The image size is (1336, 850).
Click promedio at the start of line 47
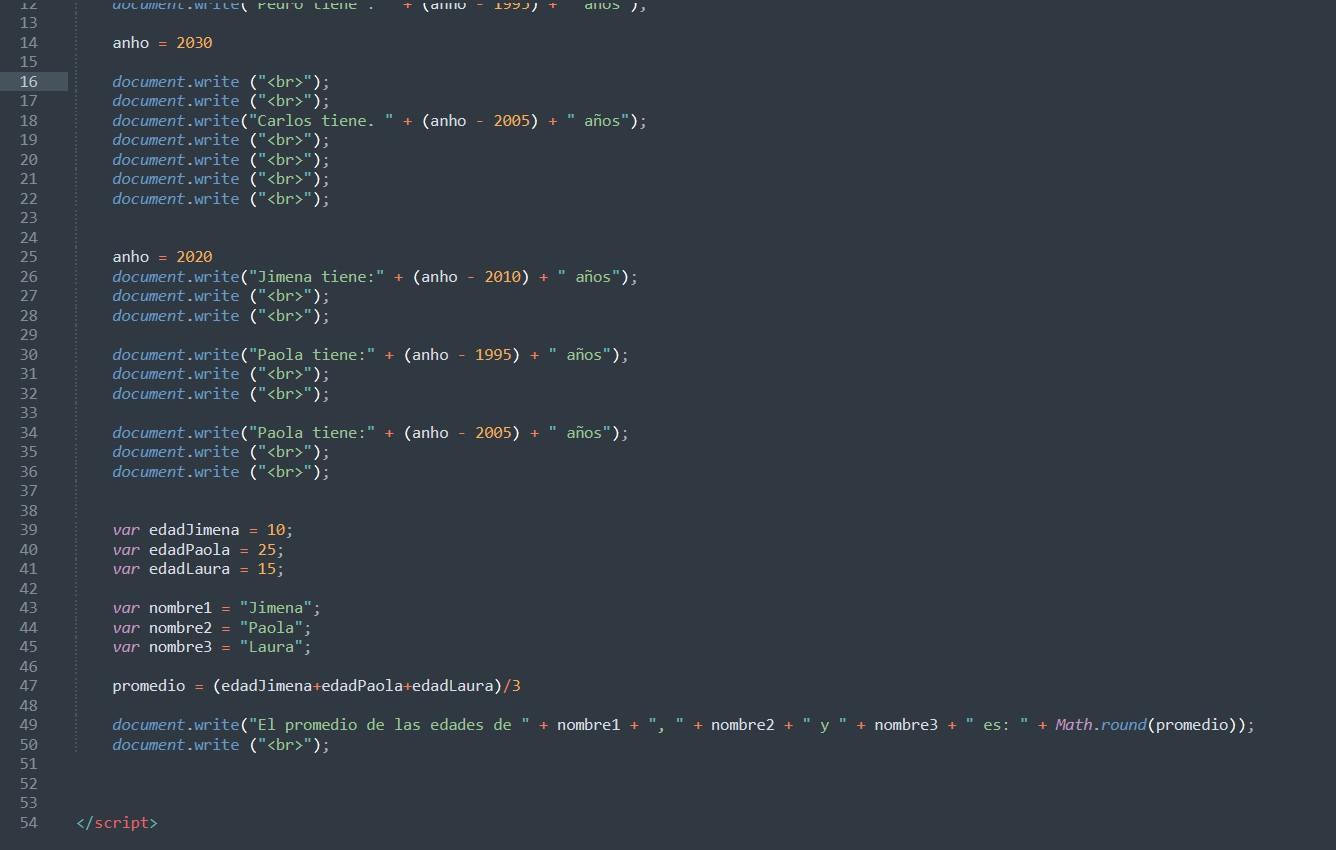tap(149, 686)
